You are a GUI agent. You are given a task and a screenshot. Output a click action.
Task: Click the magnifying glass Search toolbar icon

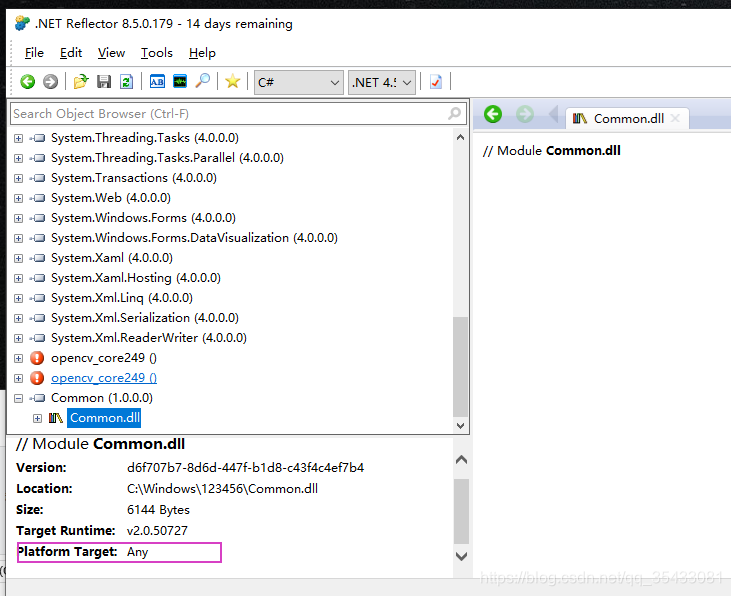[x=203, y=82]
